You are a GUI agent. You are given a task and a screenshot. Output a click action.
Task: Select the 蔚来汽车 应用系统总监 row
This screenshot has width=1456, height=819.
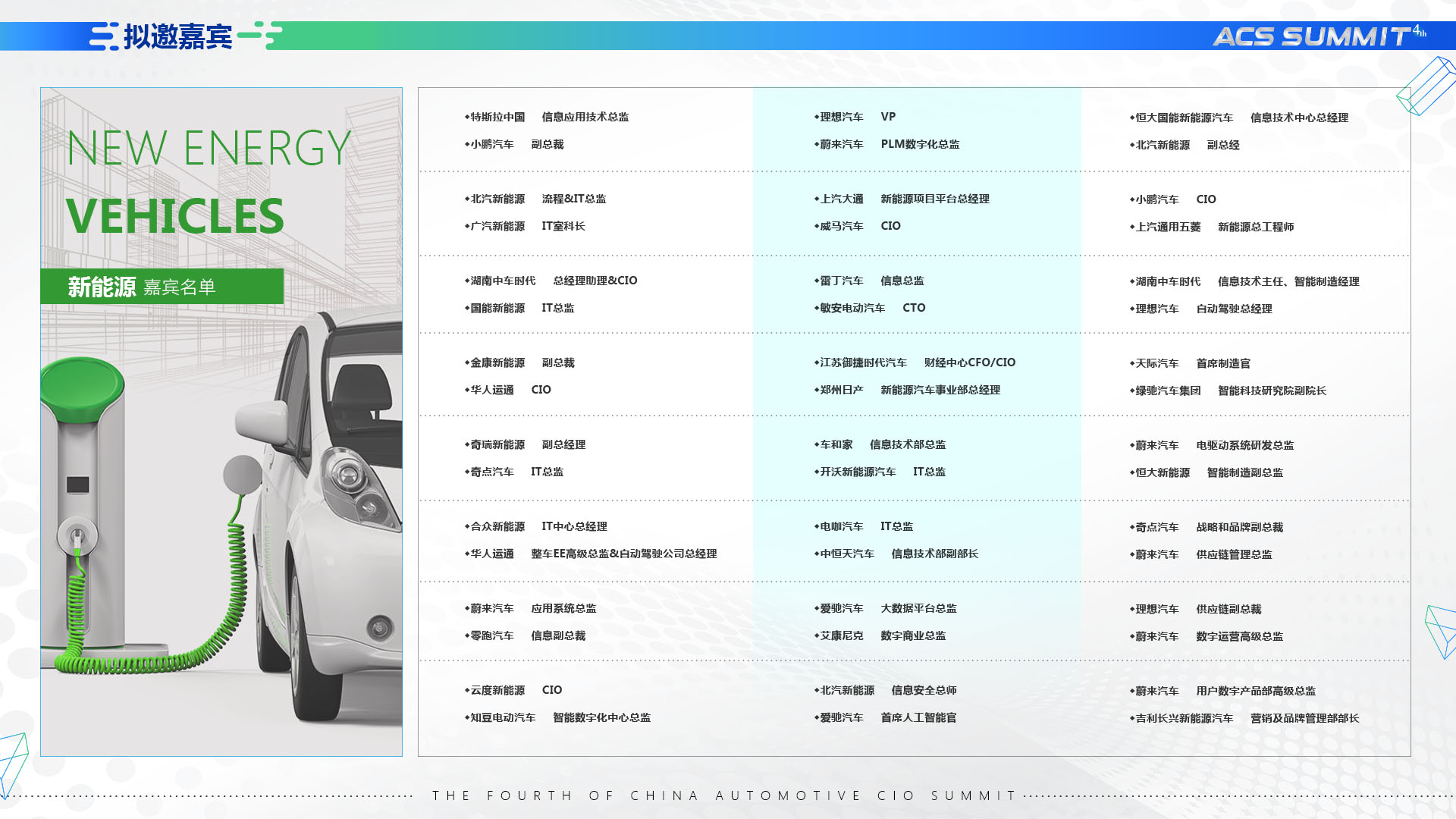(x=531, y=608)
